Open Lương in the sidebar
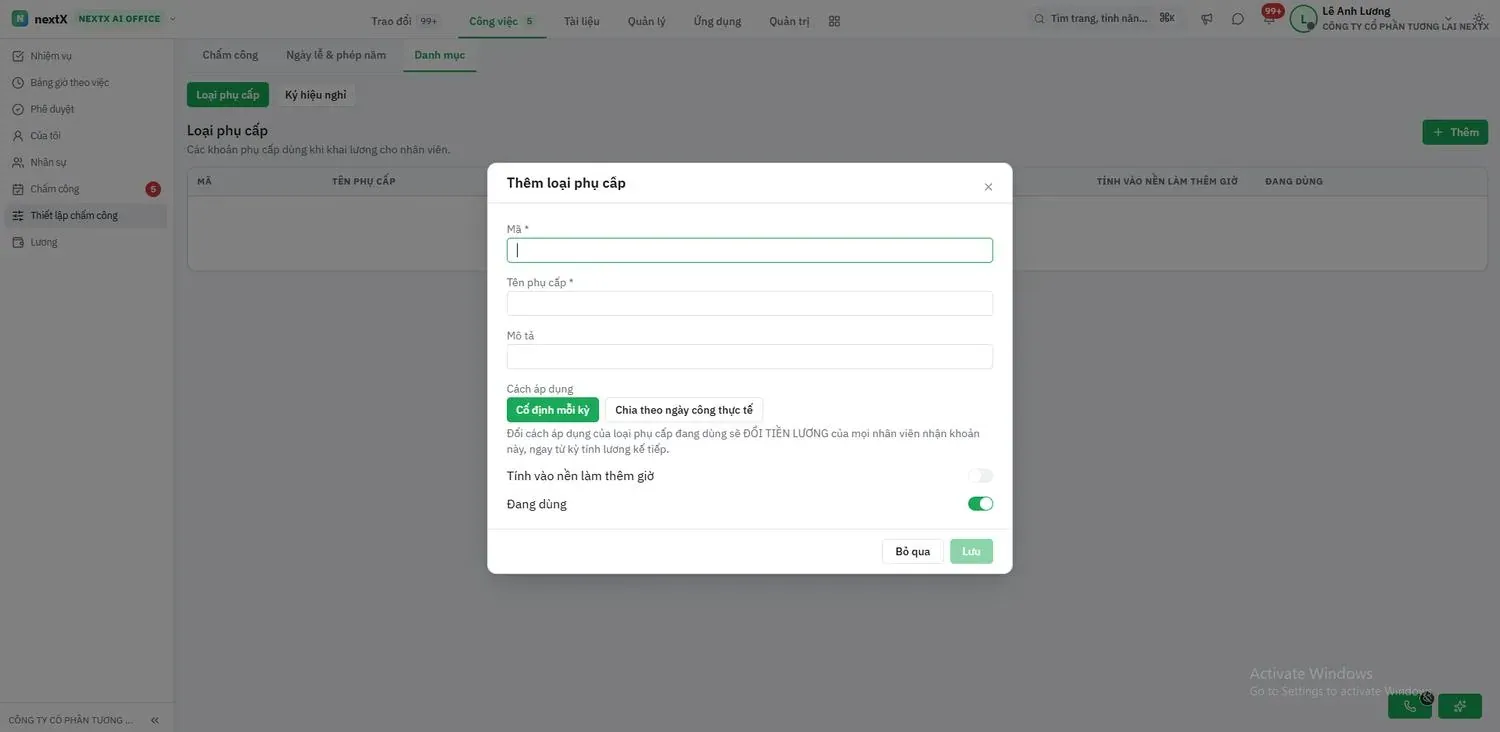This screenshot has height=732, width=1500. point(87,242)
